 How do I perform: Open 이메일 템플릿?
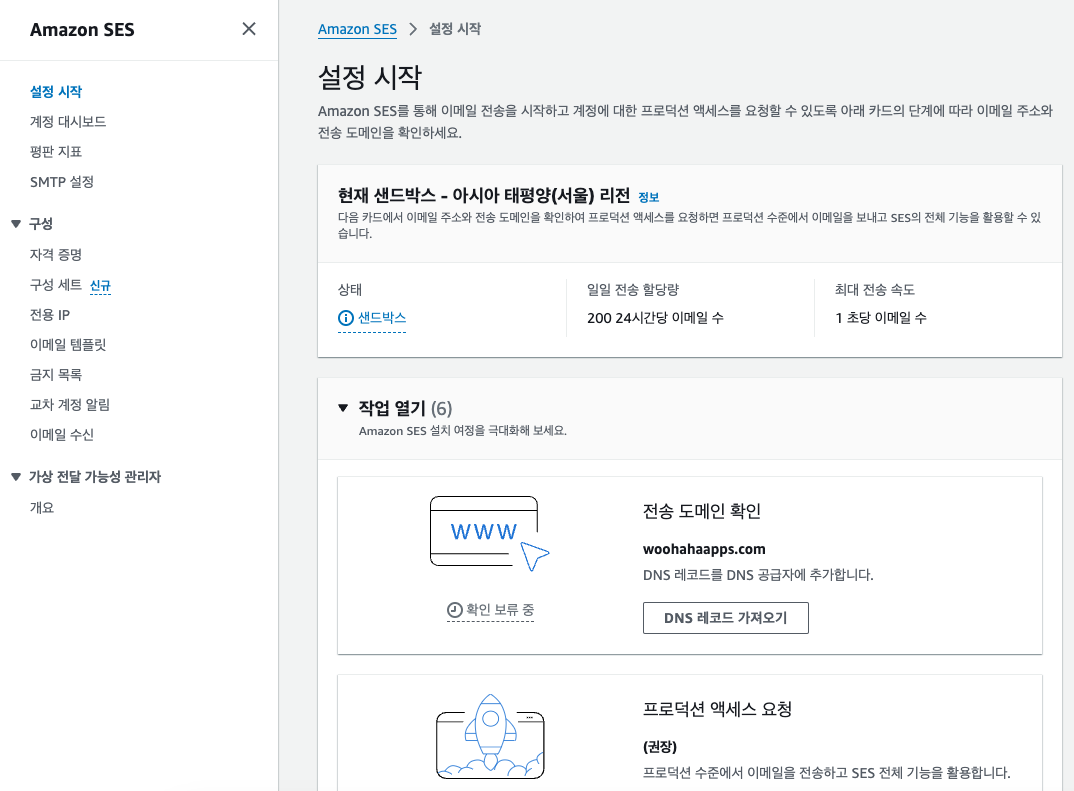tap(68, 344)
